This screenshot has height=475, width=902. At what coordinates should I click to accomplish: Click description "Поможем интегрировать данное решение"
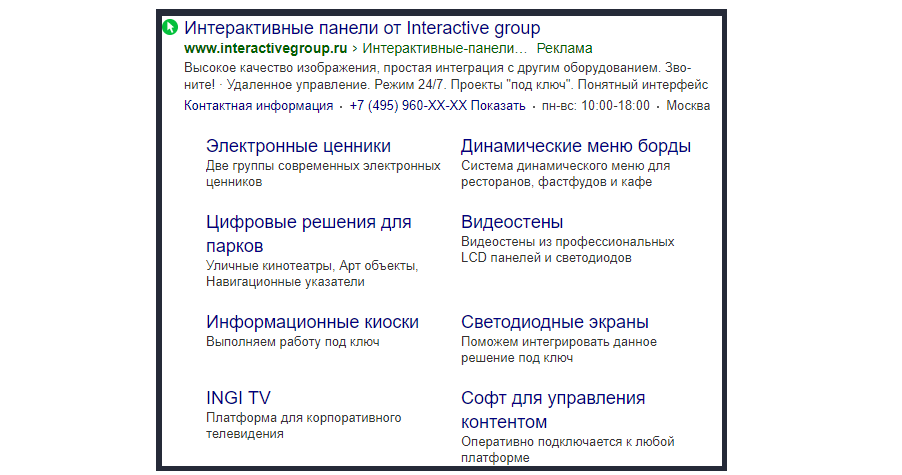[559, 350]
